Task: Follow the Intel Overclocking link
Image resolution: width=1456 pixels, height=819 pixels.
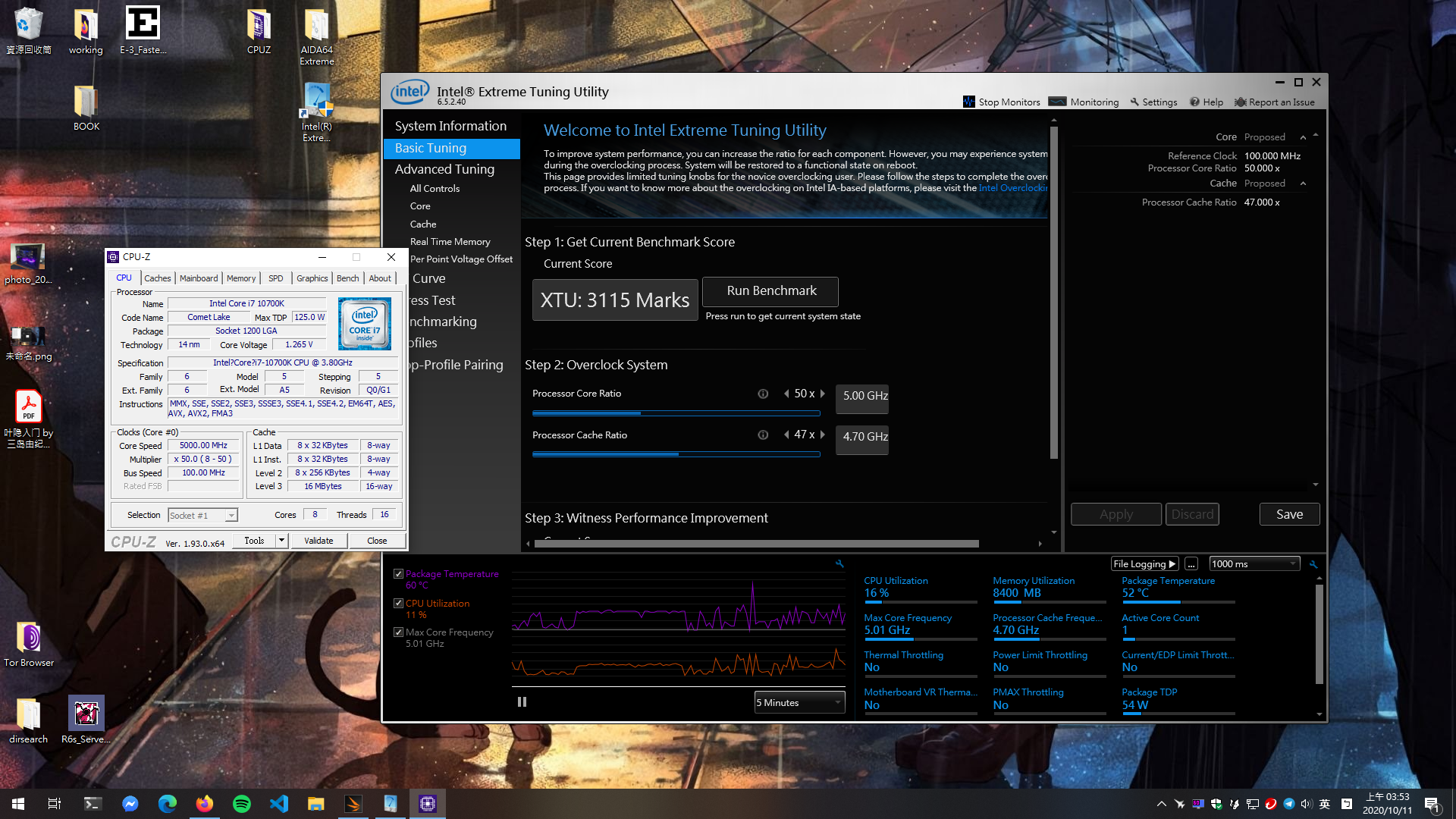Action: pos(1013,188)
